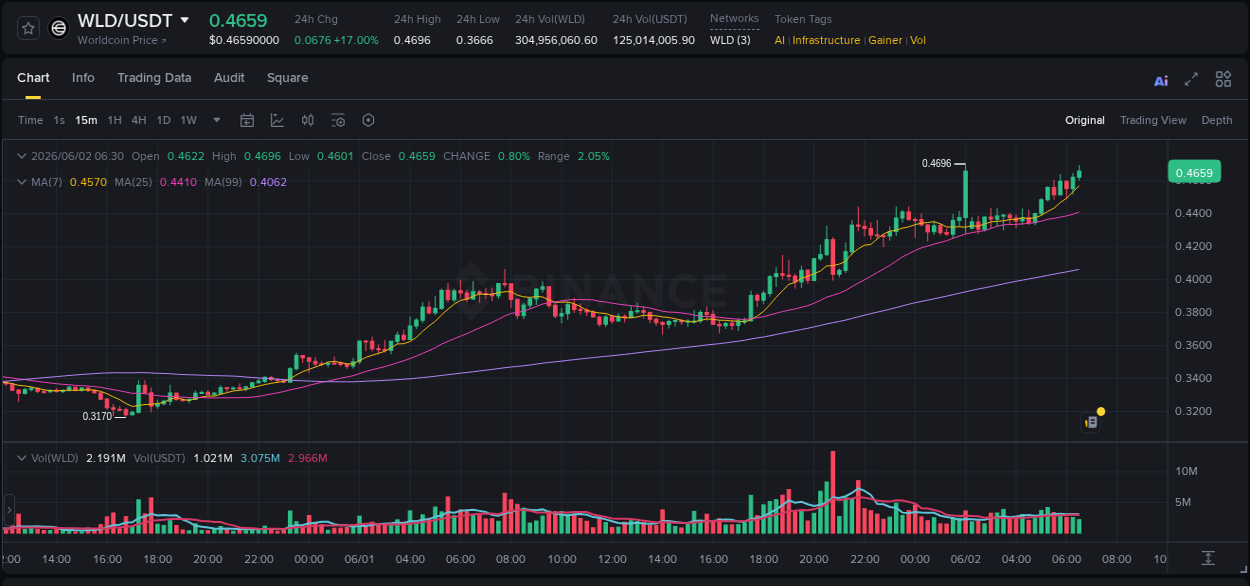This screenshot has width=1250, height=586.
Task: Open the Square tab
Action: [x=287, y=78]
